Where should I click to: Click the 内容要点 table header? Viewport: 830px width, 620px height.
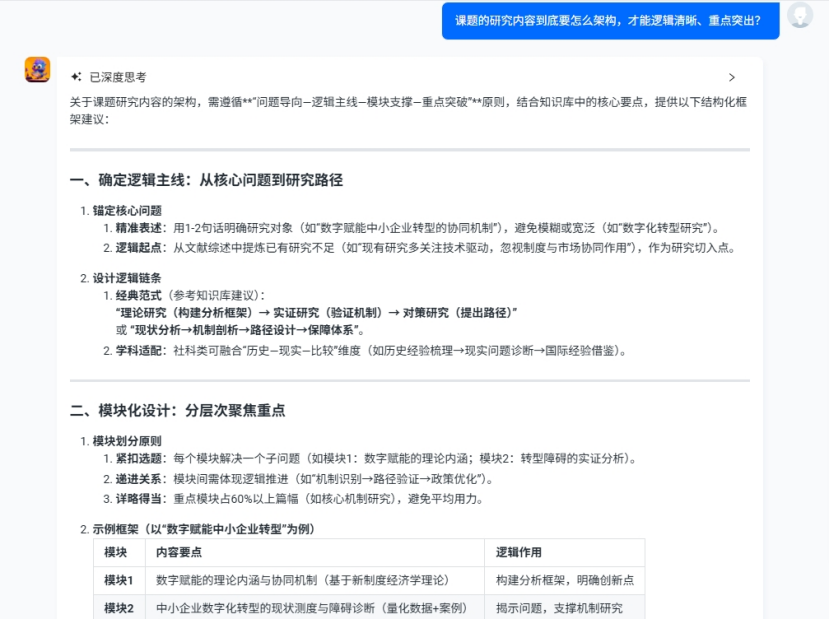(x=315, y=552)
